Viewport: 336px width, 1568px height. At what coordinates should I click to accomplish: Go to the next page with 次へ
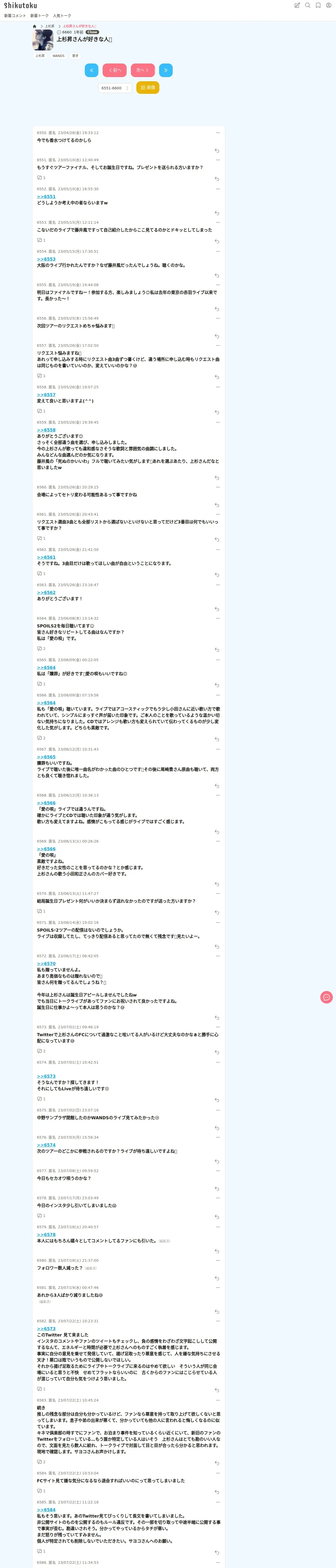pyautogui.click(x=143, y=70)
